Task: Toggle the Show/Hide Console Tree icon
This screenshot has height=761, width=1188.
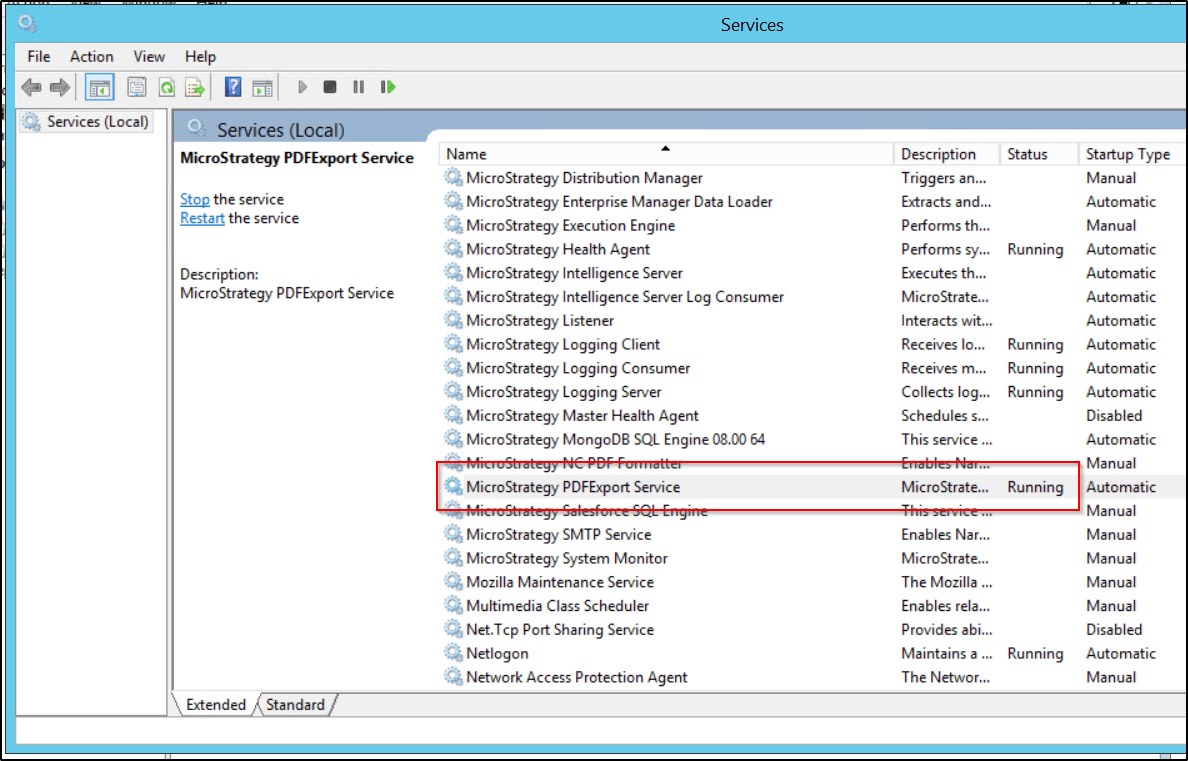Action: click(99, 87)
